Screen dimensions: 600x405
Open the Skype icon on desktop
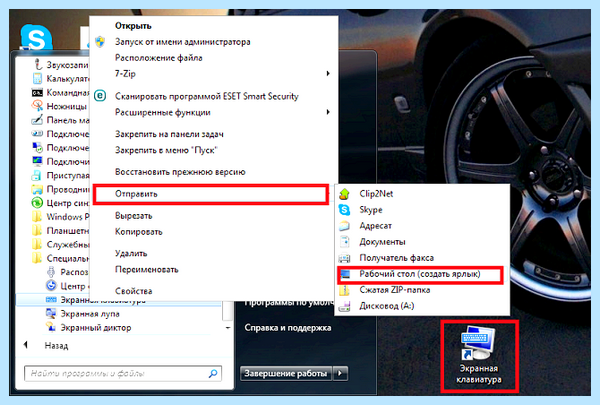tap(36, 38)
